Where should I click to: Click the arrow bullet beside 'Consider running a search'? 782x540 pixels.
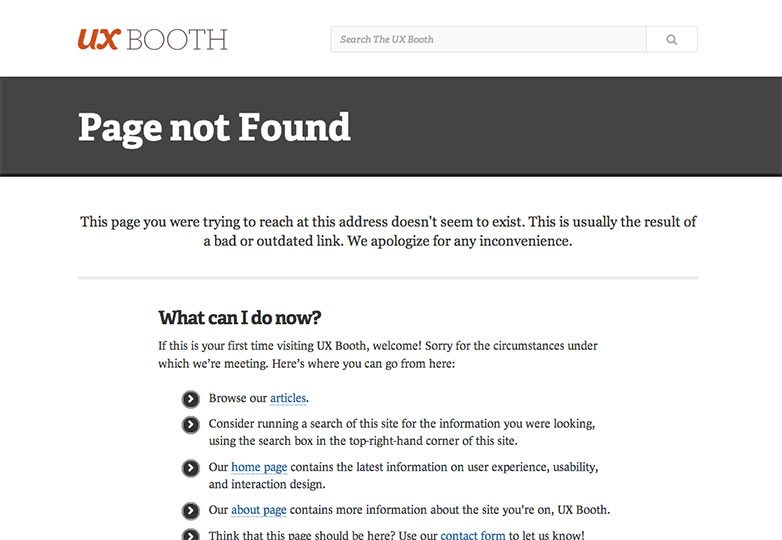[x=190, y=425]
